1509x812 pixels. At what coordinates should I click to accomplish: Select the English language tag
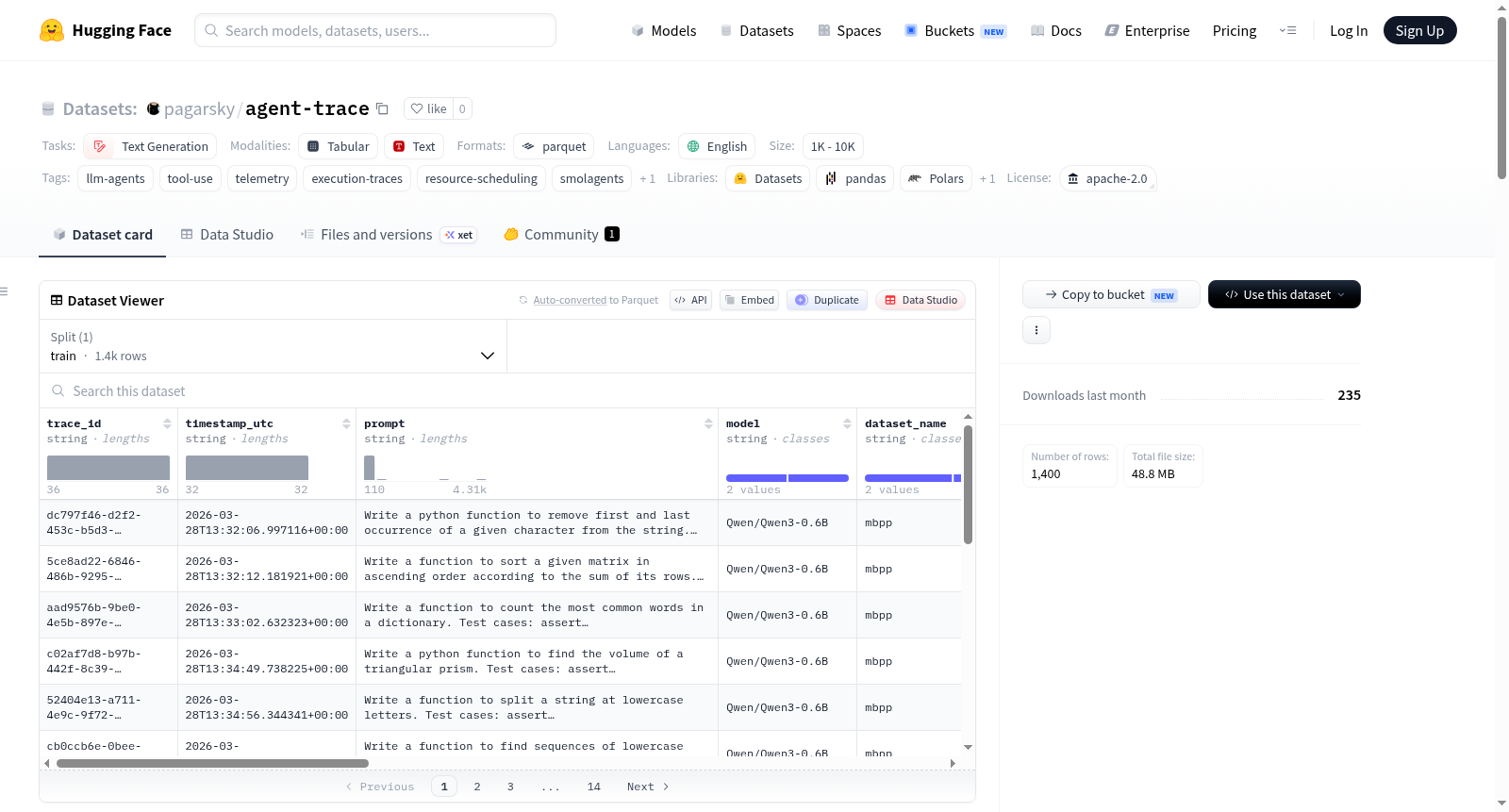(717, 146)
